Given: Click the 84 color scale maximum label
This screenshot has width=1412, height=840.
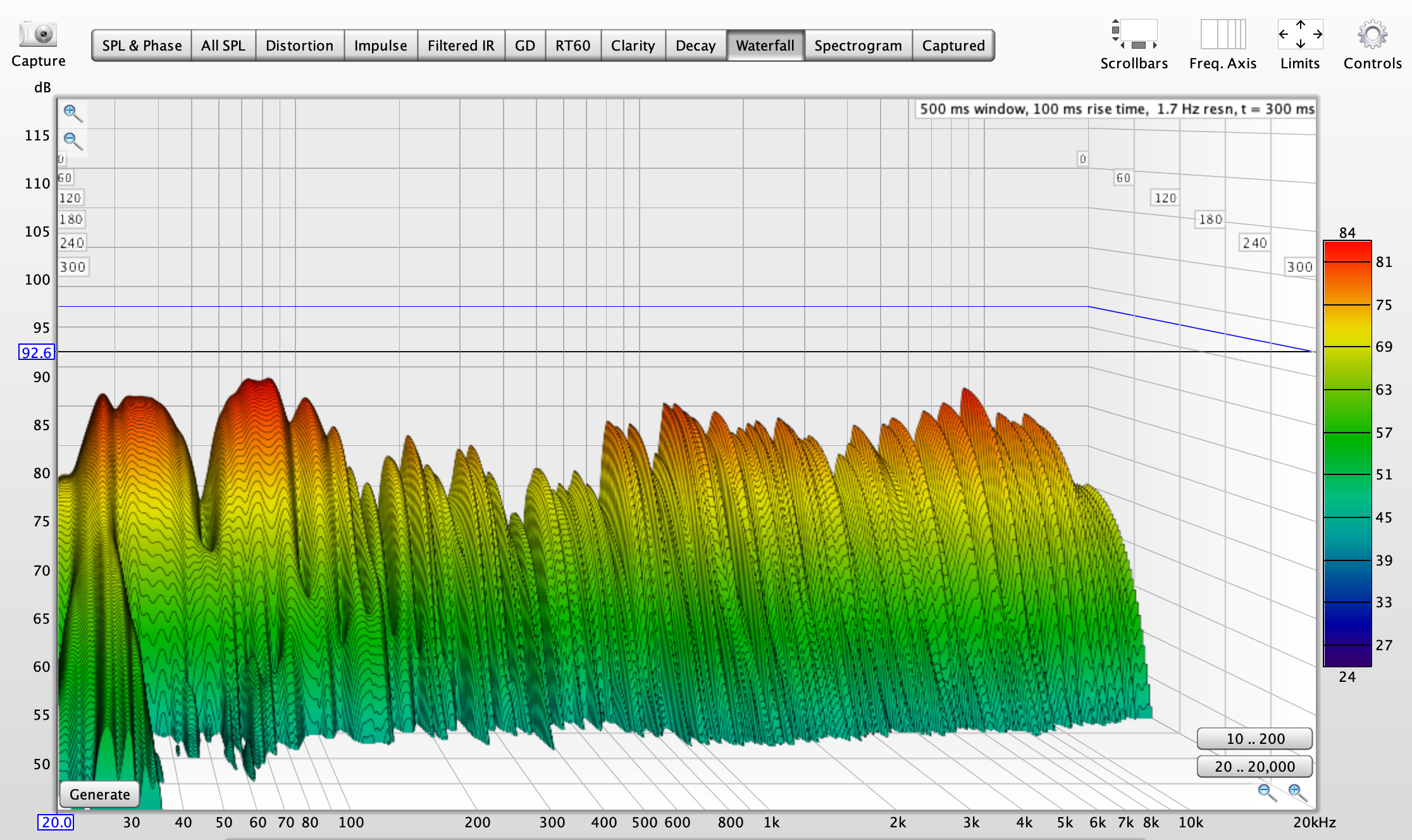Looking at the screenshot, I should coord(1347,233).
